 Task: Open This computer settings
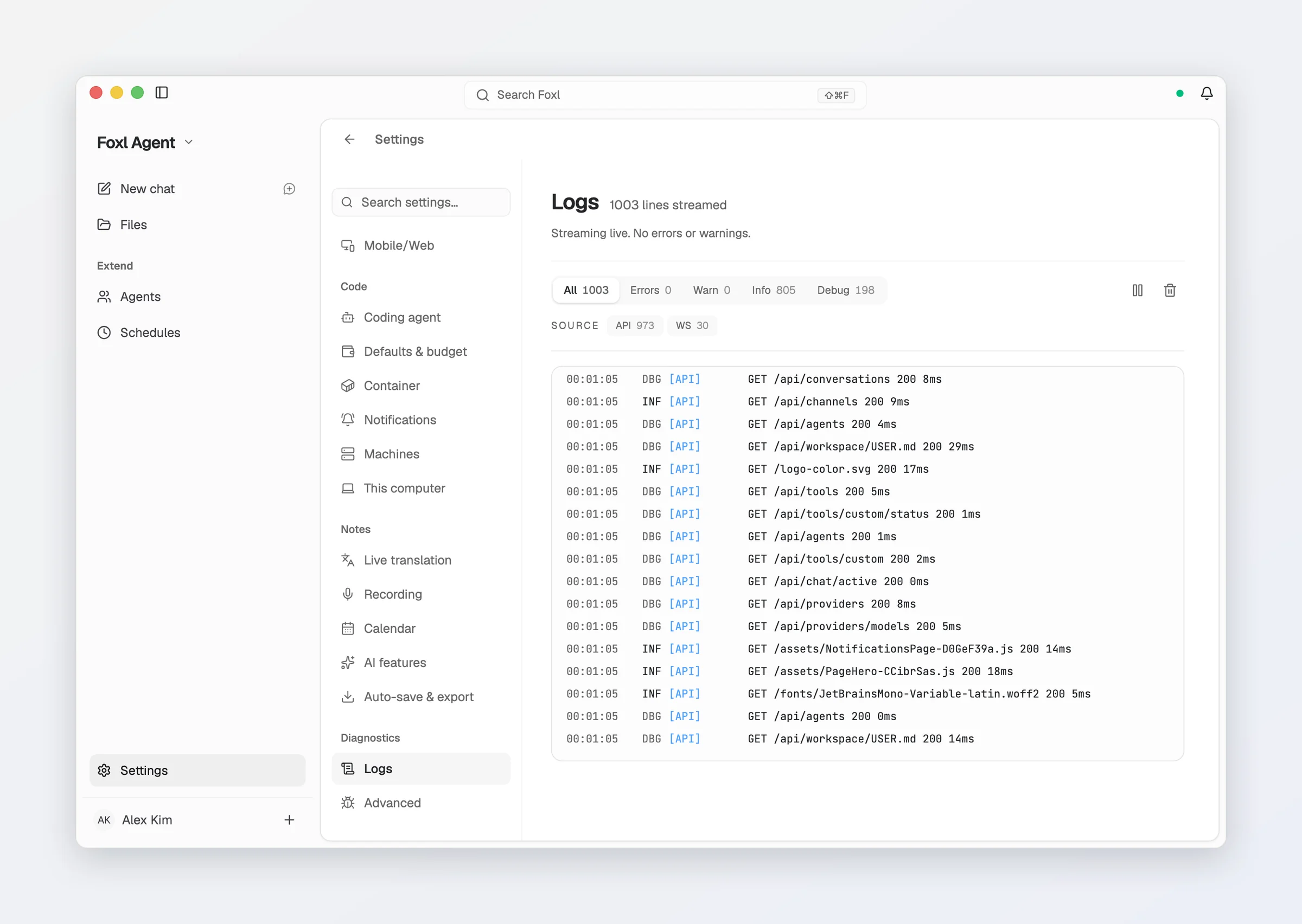tap(420, 488)
